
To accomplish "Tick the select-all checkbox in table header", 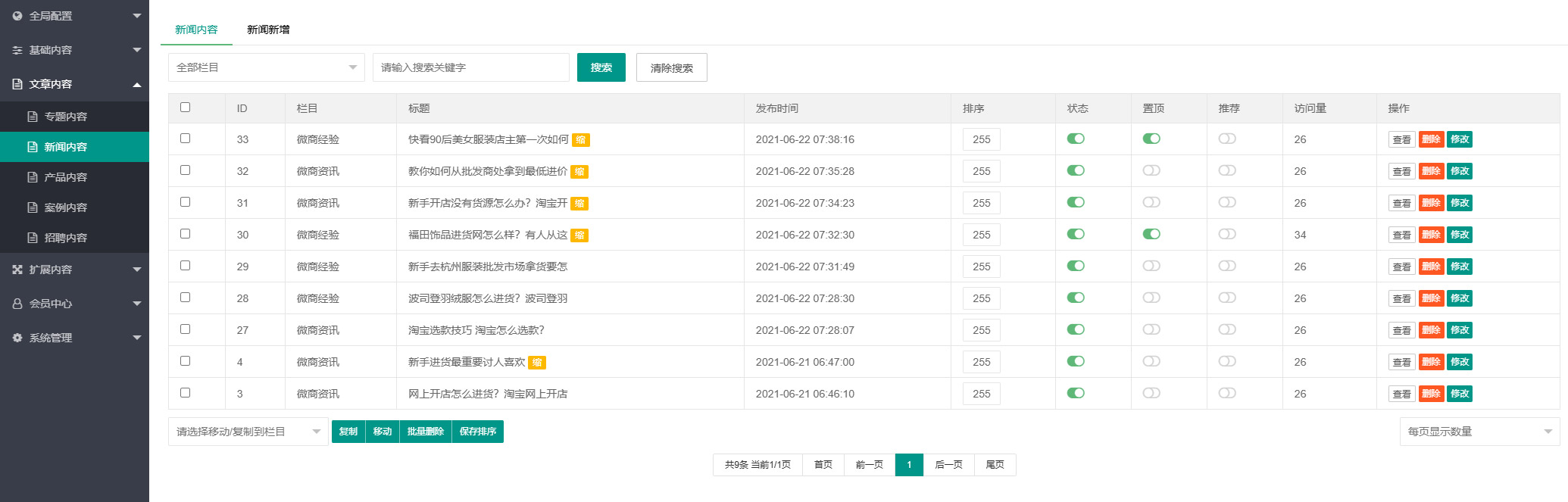I will [186, 108].
